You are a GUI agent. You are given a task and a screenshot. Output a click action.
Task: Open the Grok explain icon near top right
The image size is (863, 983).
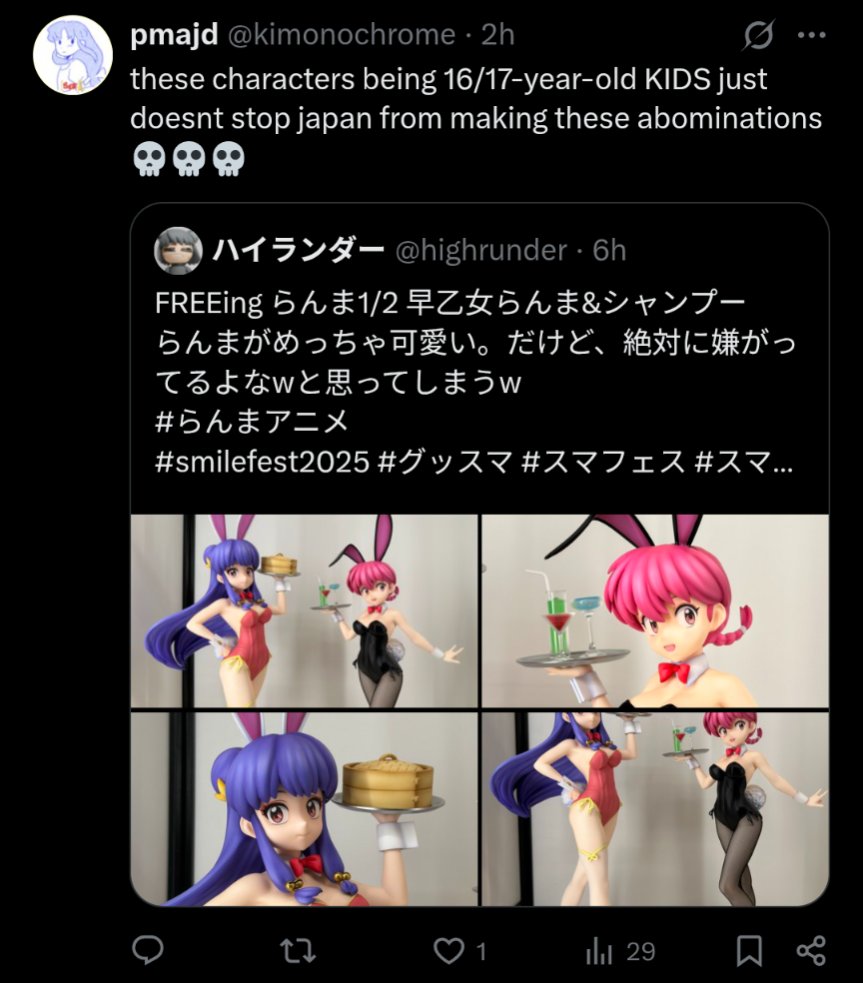pyautogui.click(x=758, y=35)
